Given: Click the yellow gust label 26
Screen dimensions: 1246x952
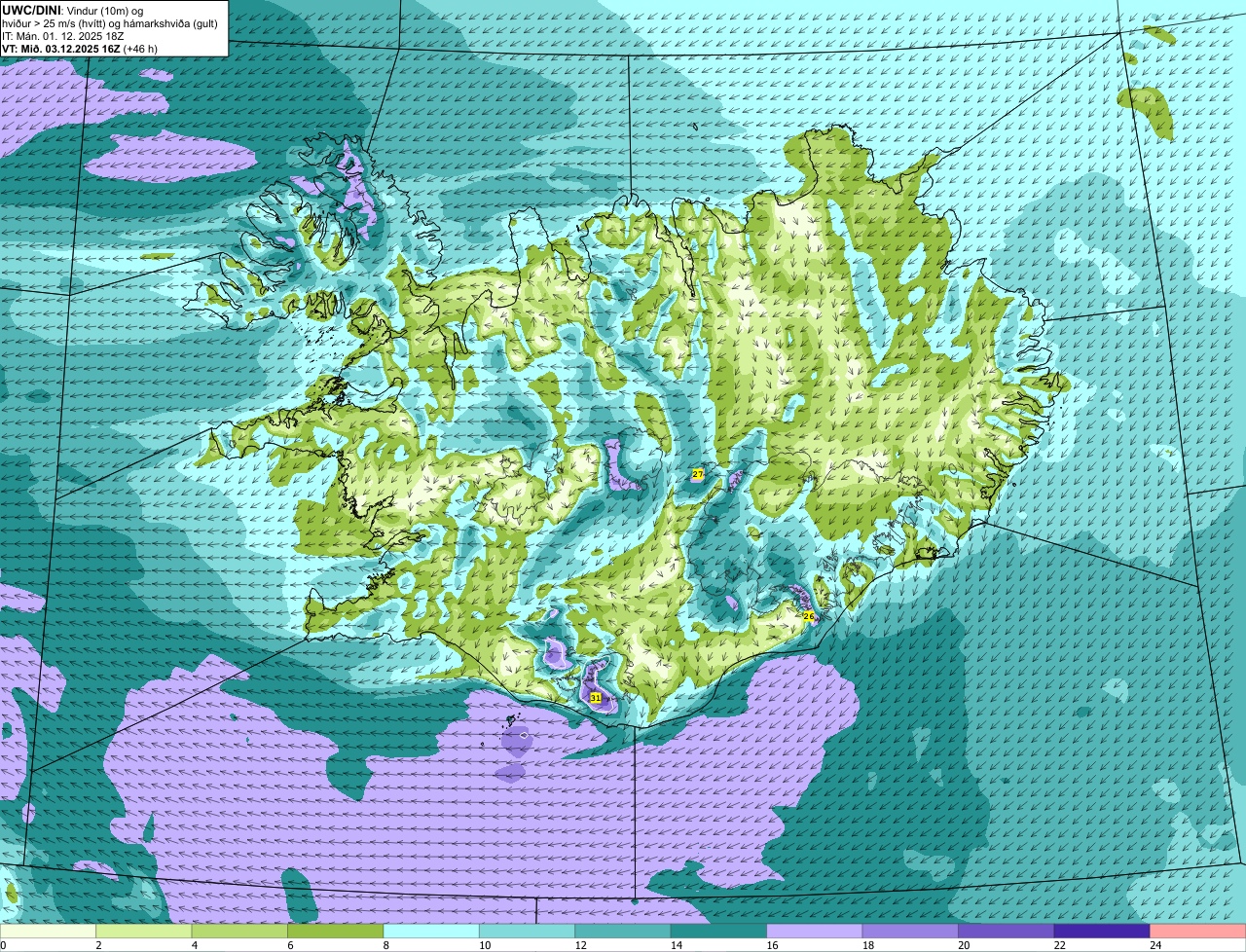Looking at the screenshot, I should [808, 616].
